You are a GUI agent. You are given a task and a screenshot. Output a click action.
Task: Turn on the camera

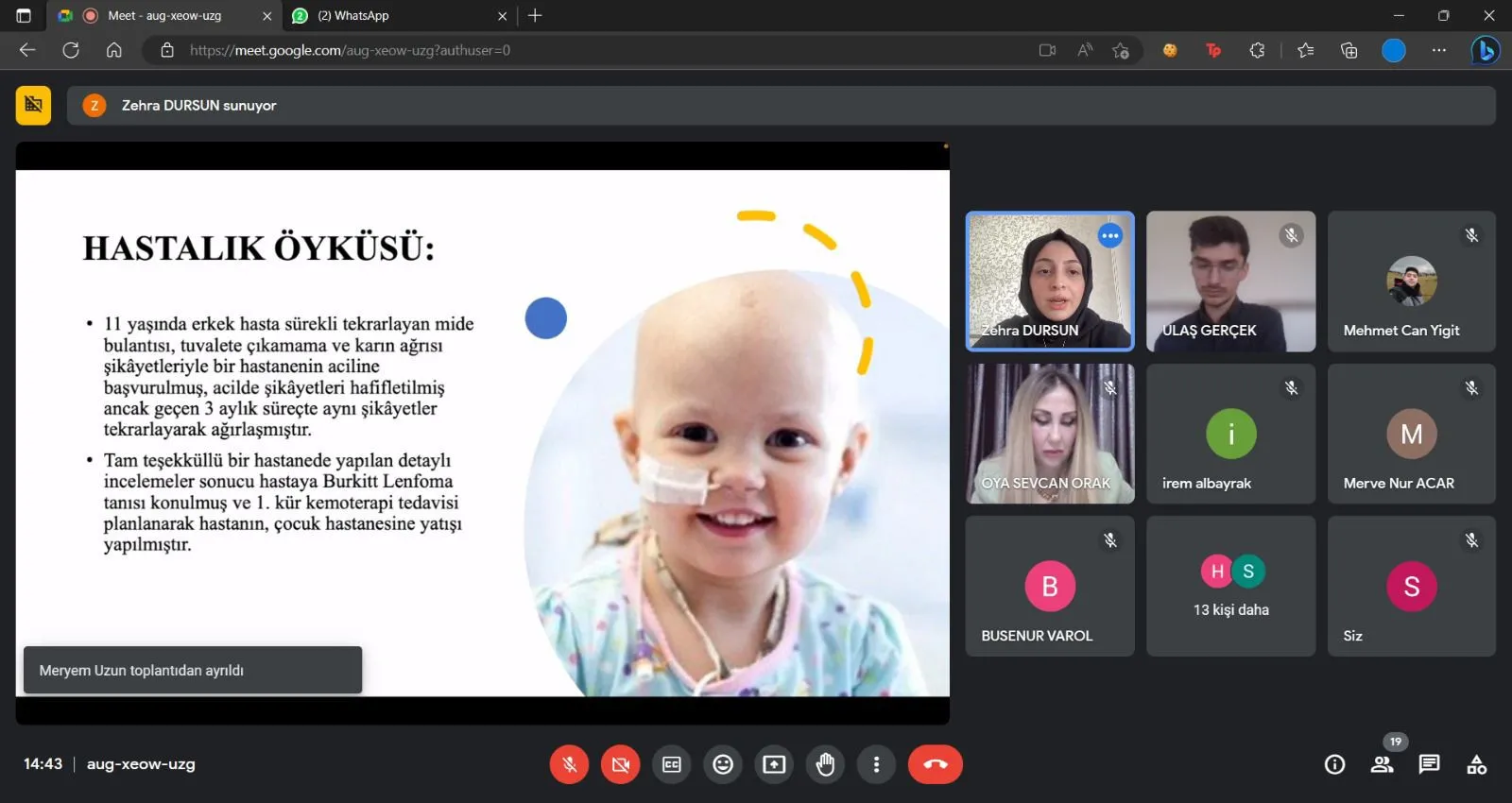tap(620, 764)
